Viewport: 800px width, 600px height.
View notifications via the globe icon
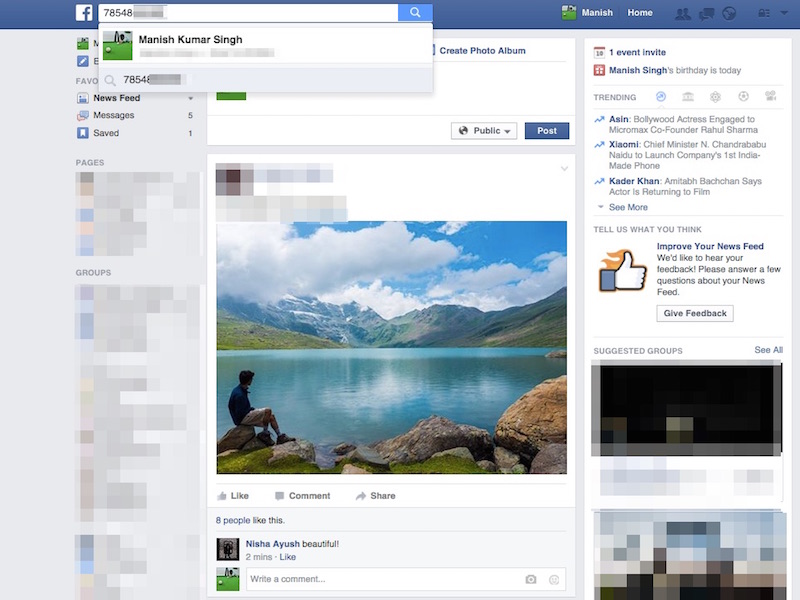coord(730,13)
